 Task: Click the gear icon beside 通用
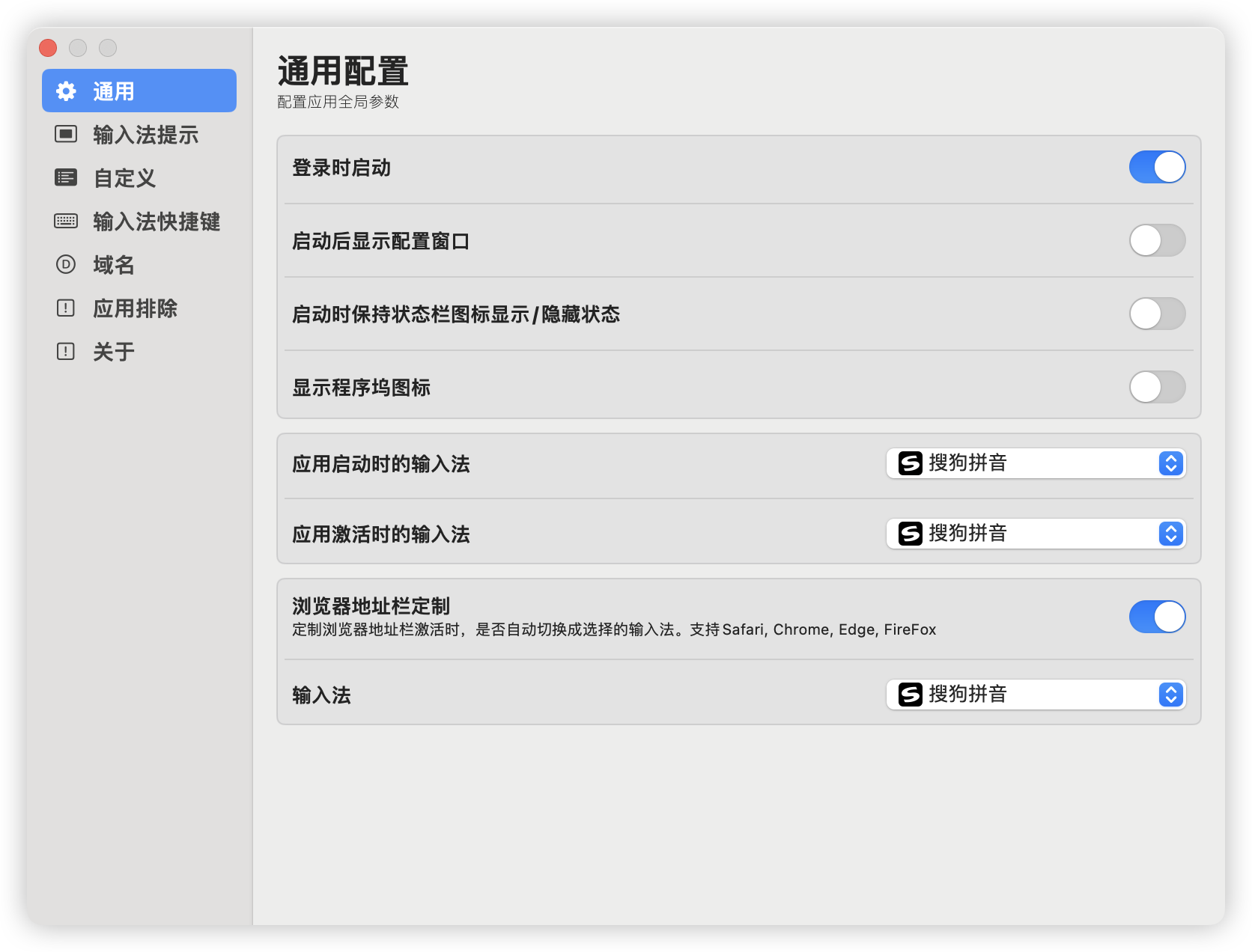[66, 91]
